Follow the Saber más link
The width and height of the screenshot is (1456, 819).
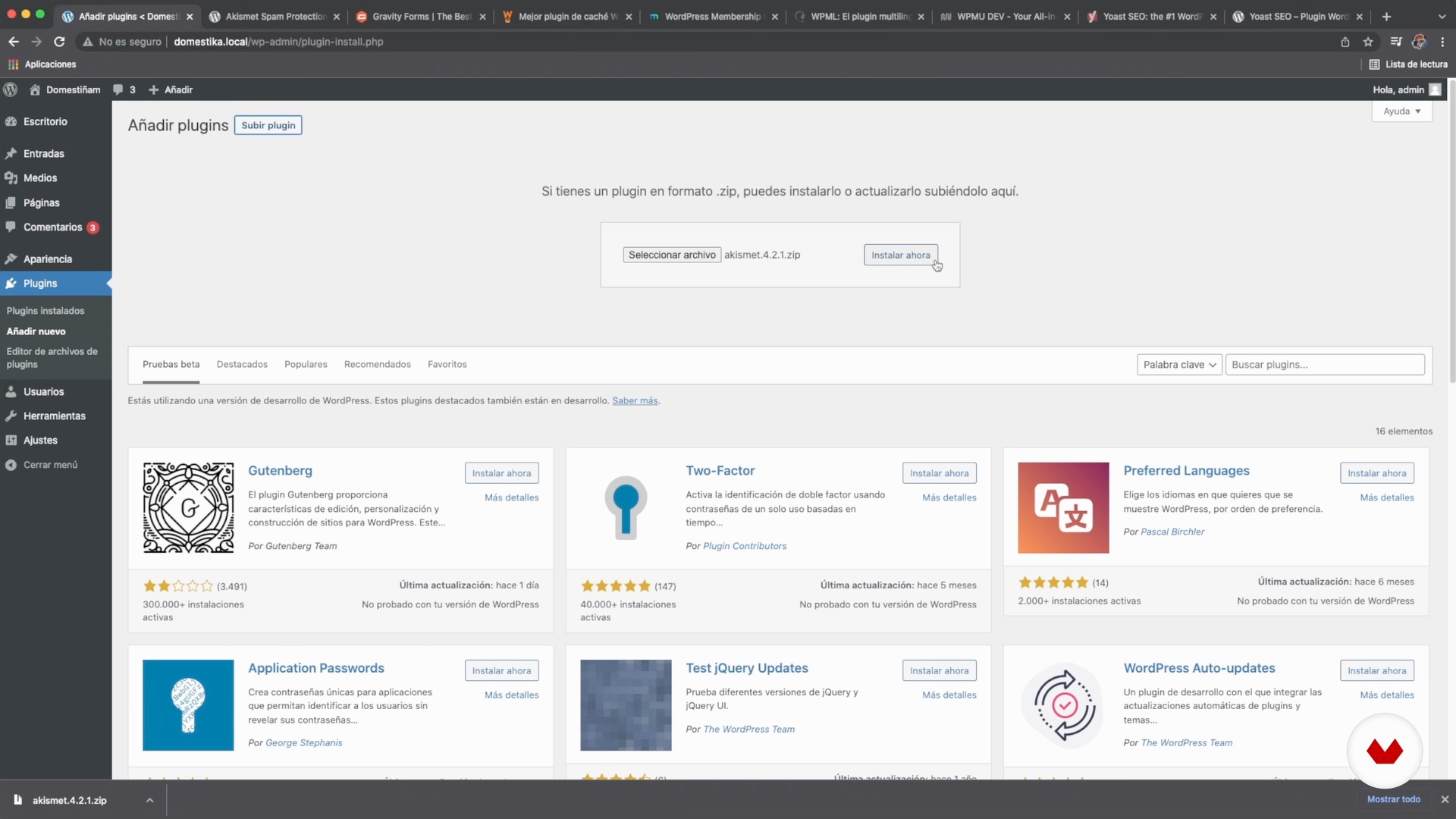click(x=635, y=400)
